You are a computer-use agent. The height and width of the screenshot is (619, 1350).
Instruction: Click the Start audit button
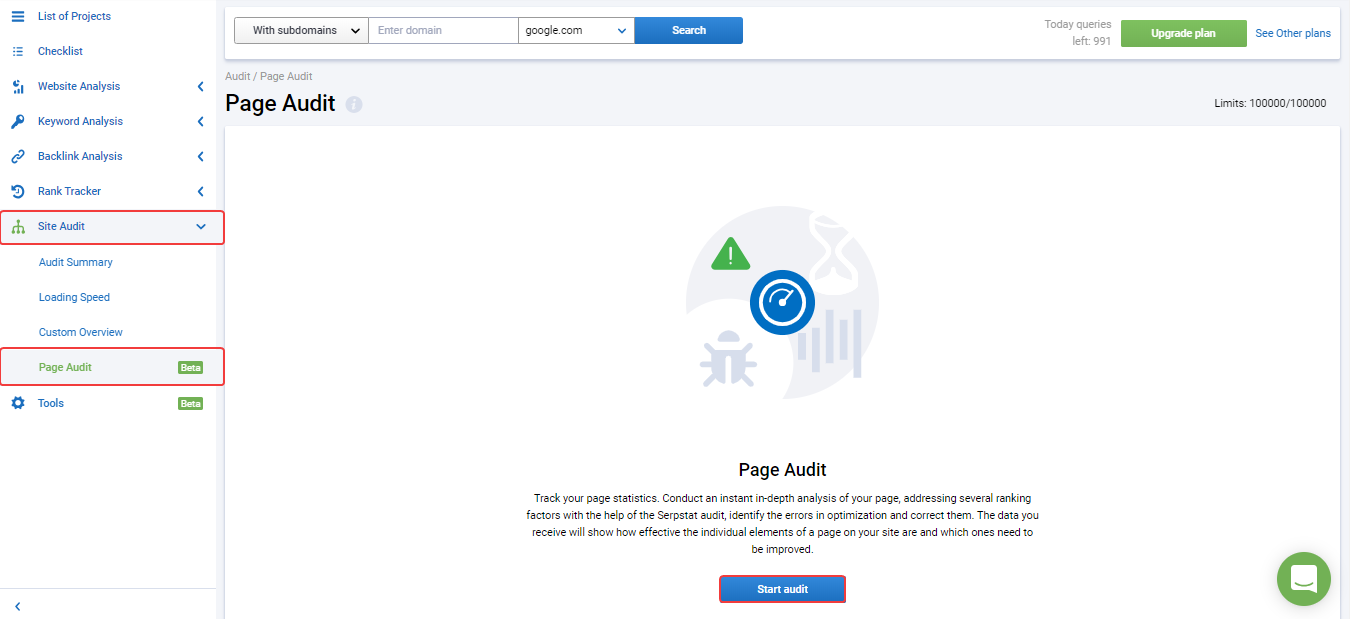point(782,589)
